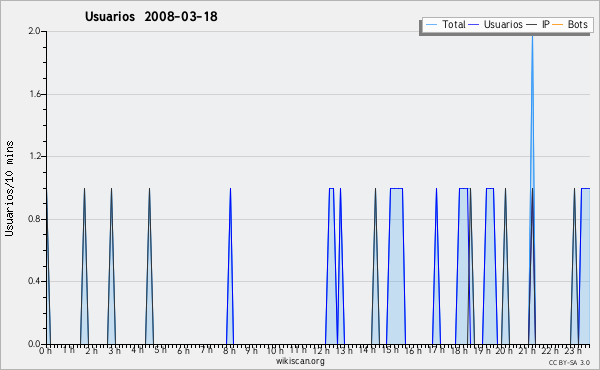Click the '12 h' x-axis label
Image resolution: width=600 pixels, height=370 pixels.
[x=321, y=351]
